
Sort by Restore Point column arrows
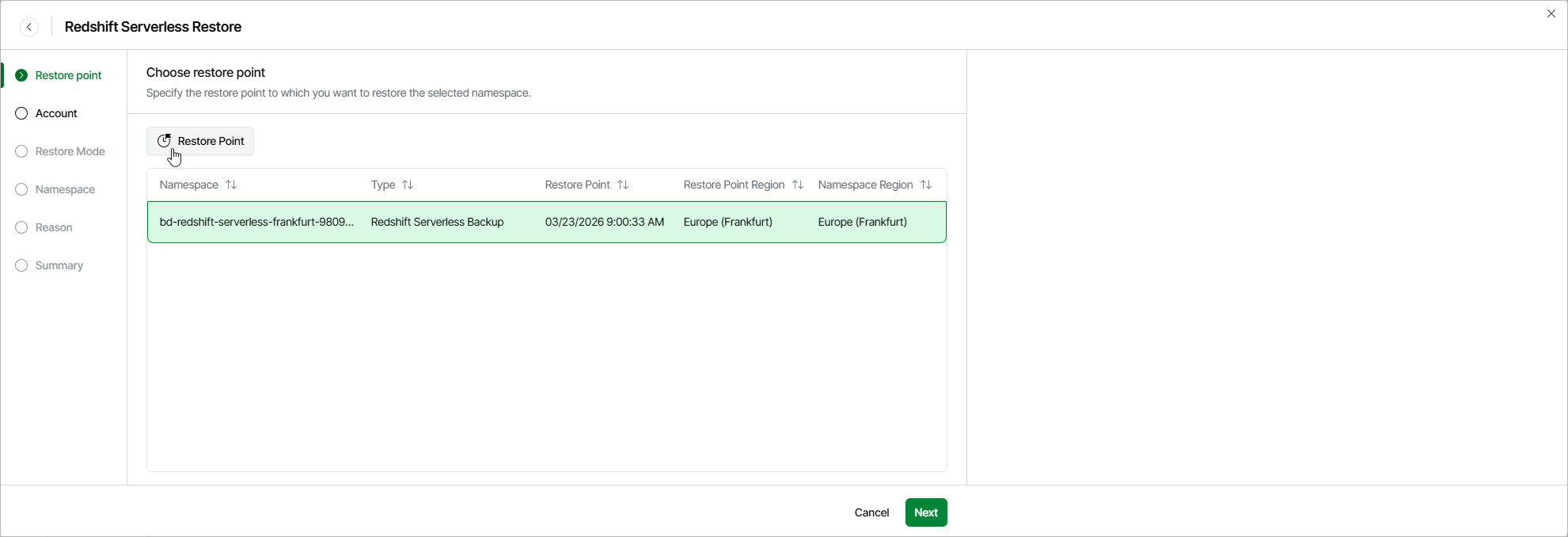tap(623, 185)
